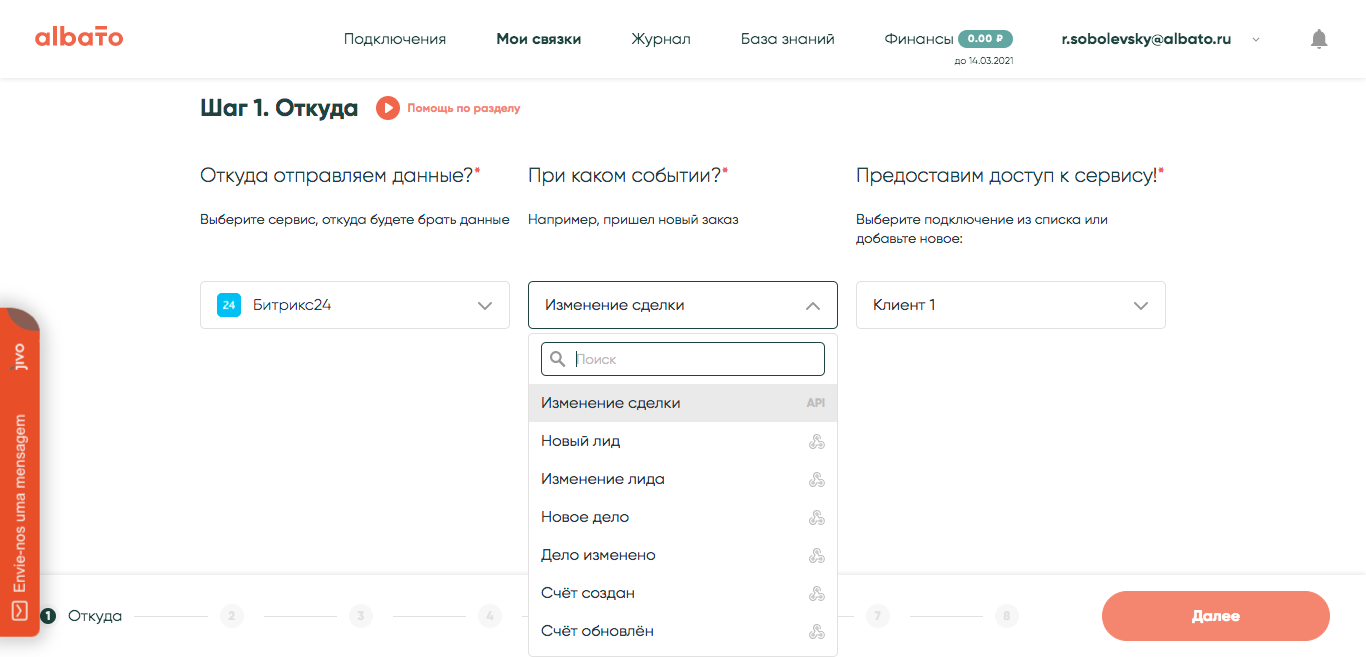Play the section help video icon
Viewport: 1366px width, 657px height.
[388, 108]
